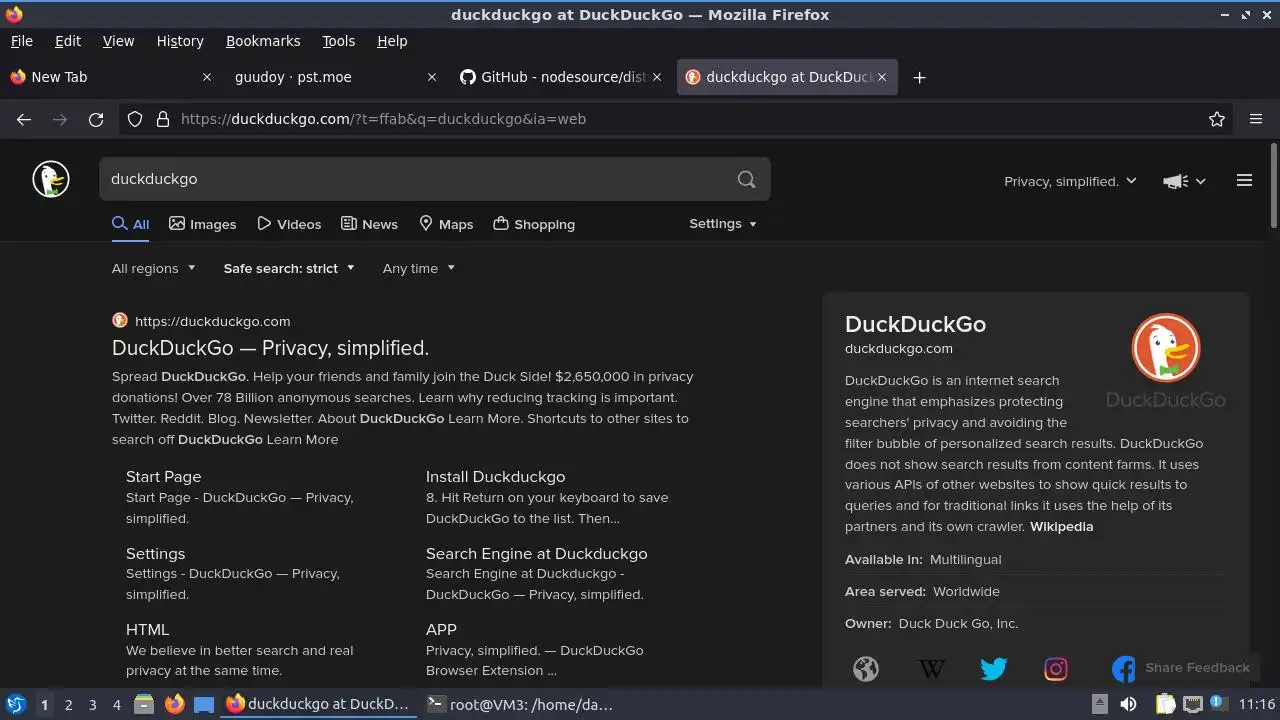
Task: Open the File menu
Action: (x=21, y=41)
